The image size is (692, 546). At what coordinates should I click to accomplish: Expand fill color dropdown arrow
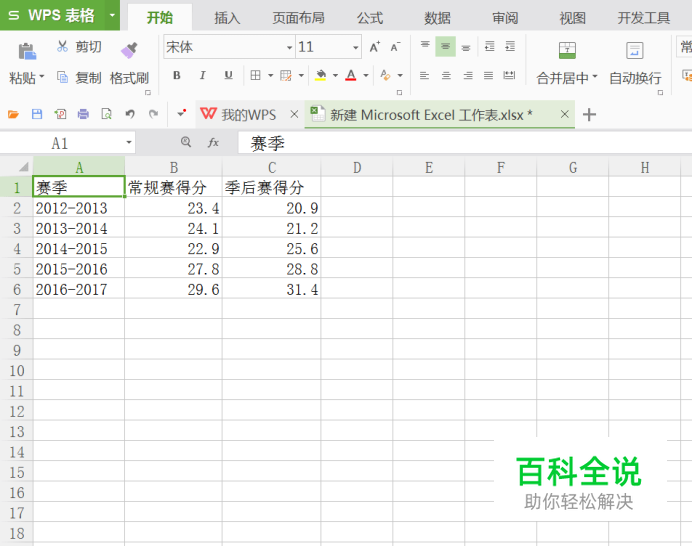335,75
